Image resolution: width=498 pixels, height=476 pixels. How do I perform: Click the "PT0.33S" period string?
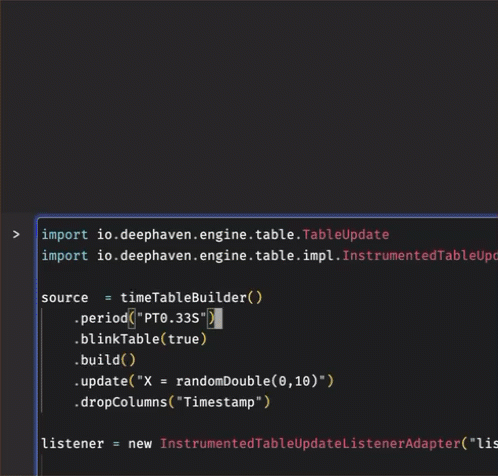171,318
